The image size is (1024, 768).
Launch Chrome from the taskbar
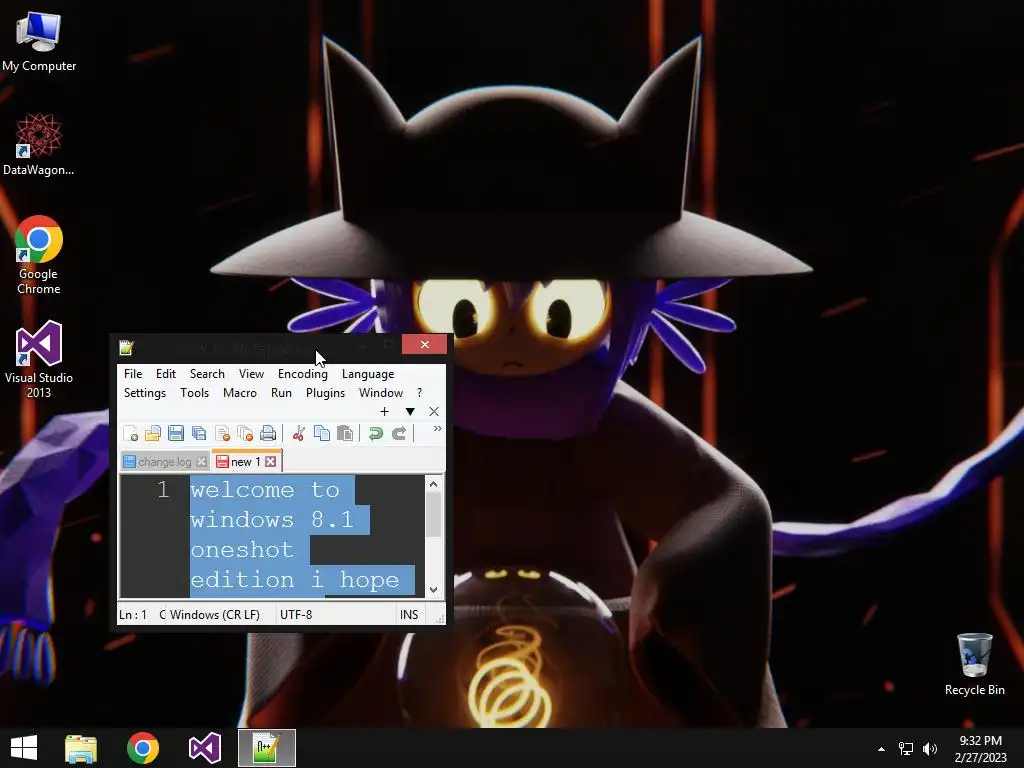click(x=143, y=748)
